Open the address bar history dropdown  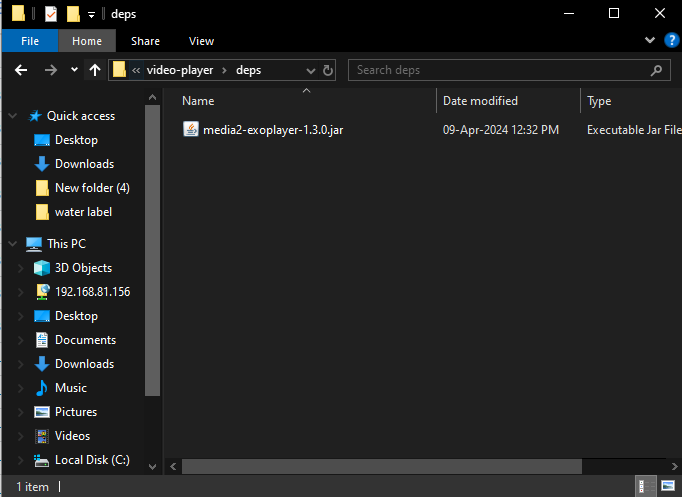tap(310, 70)
